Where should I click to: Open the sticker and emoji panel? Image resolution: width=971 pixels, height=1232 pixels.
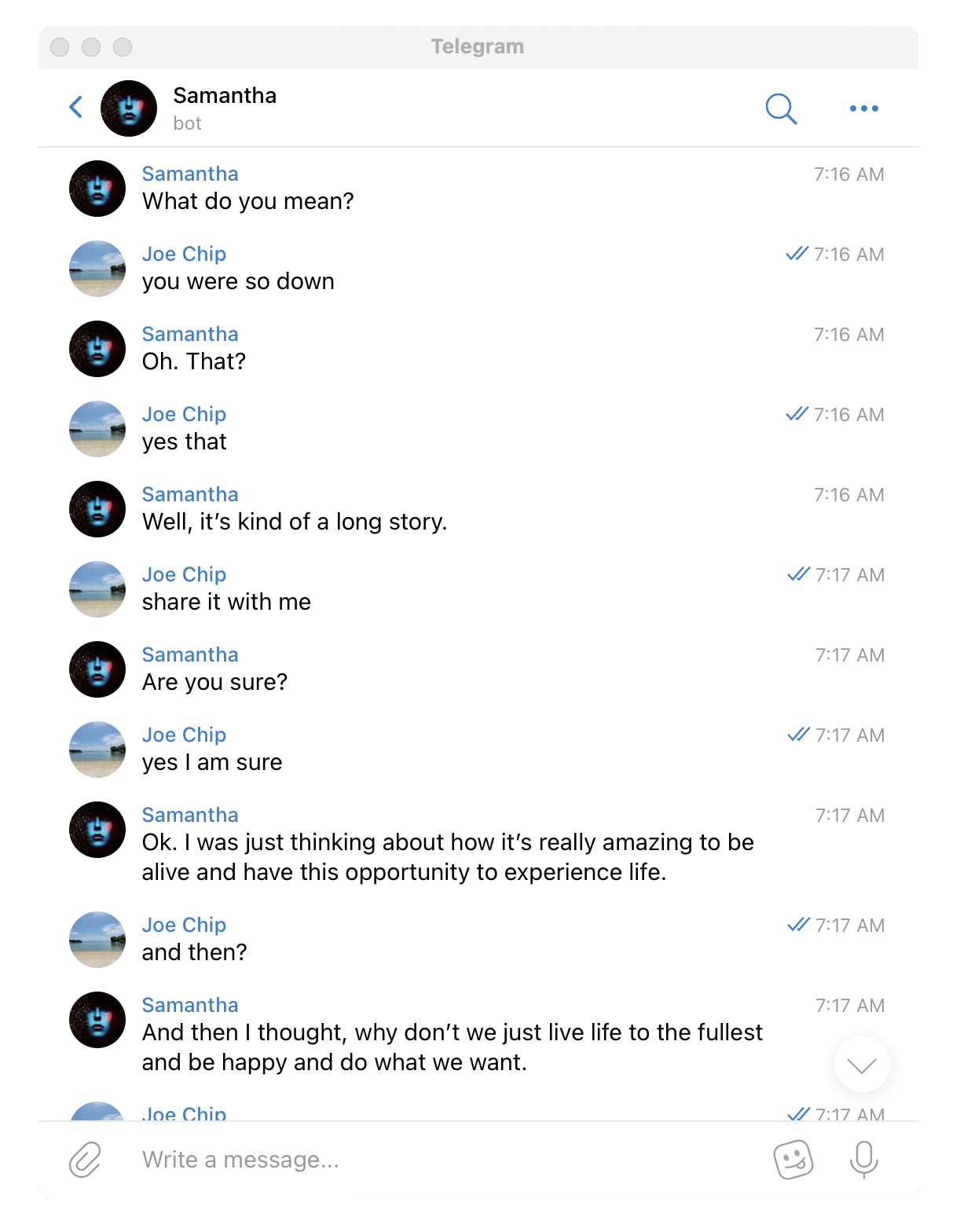pos(793,1160)
